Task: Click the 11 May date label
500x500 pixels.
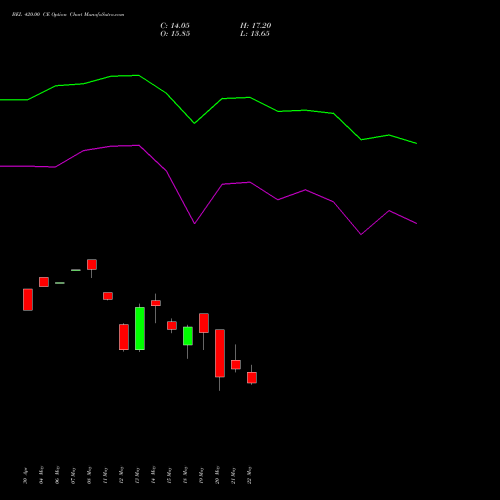Action: click(105, 475)
